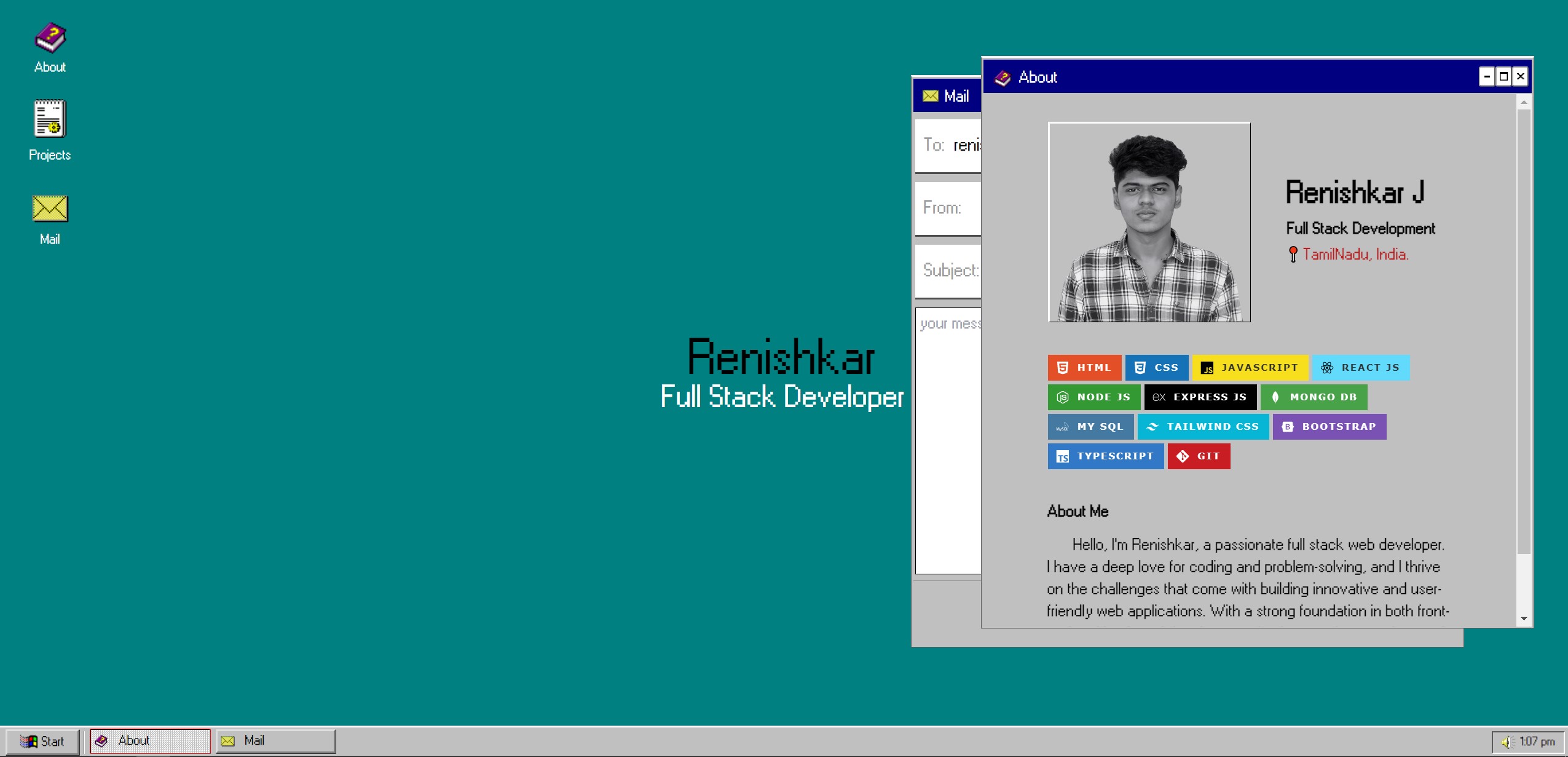Open the Mail envelope icon on desktop
The image size is (1568, 757).
(49, 209)
